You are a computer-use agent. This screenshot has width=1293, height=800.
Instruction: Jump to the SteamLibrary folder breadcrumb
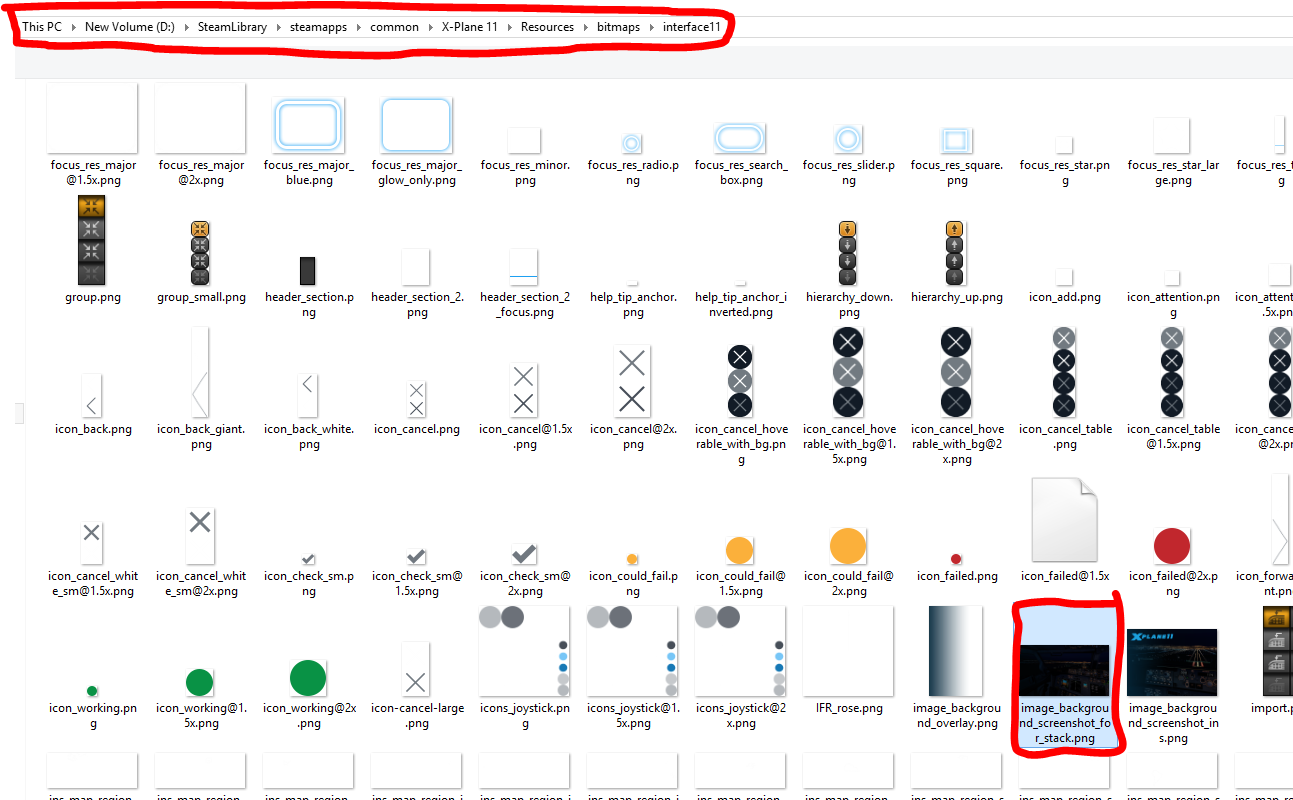point(232,27)
